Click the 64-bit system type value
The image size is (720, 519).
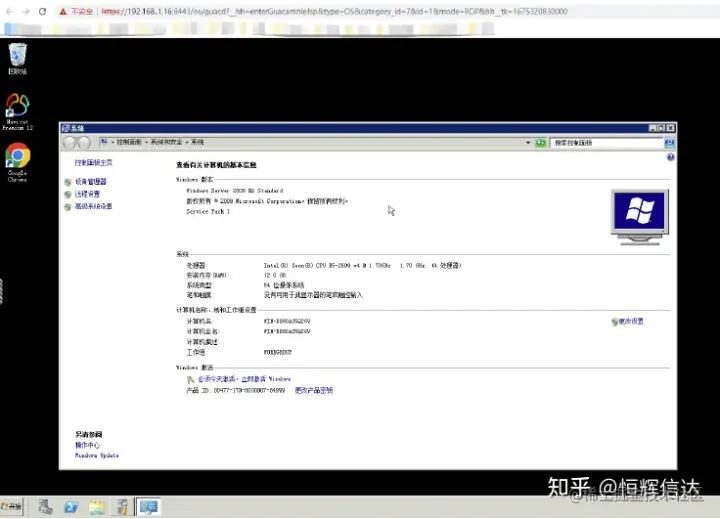coord(283,285)
